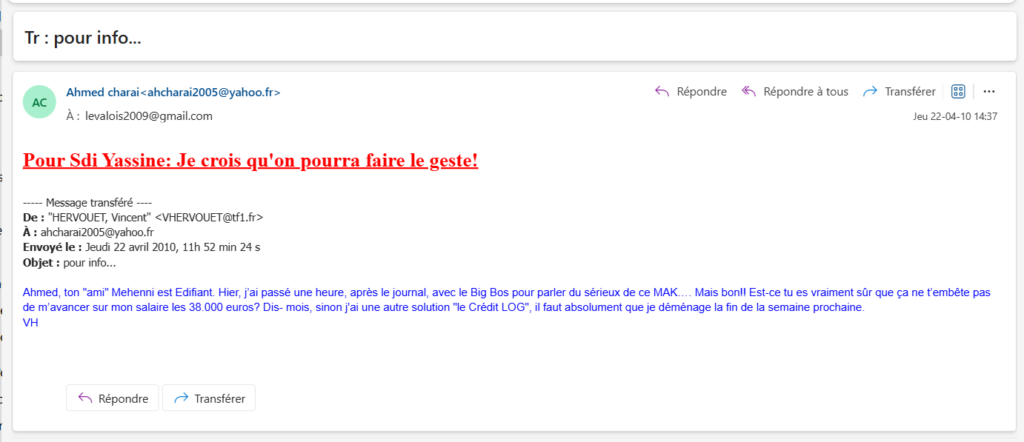1024x442 pixels.
Task: Click the timestamp Jeu 22-04-10 14:37
Action: (955, 116)
